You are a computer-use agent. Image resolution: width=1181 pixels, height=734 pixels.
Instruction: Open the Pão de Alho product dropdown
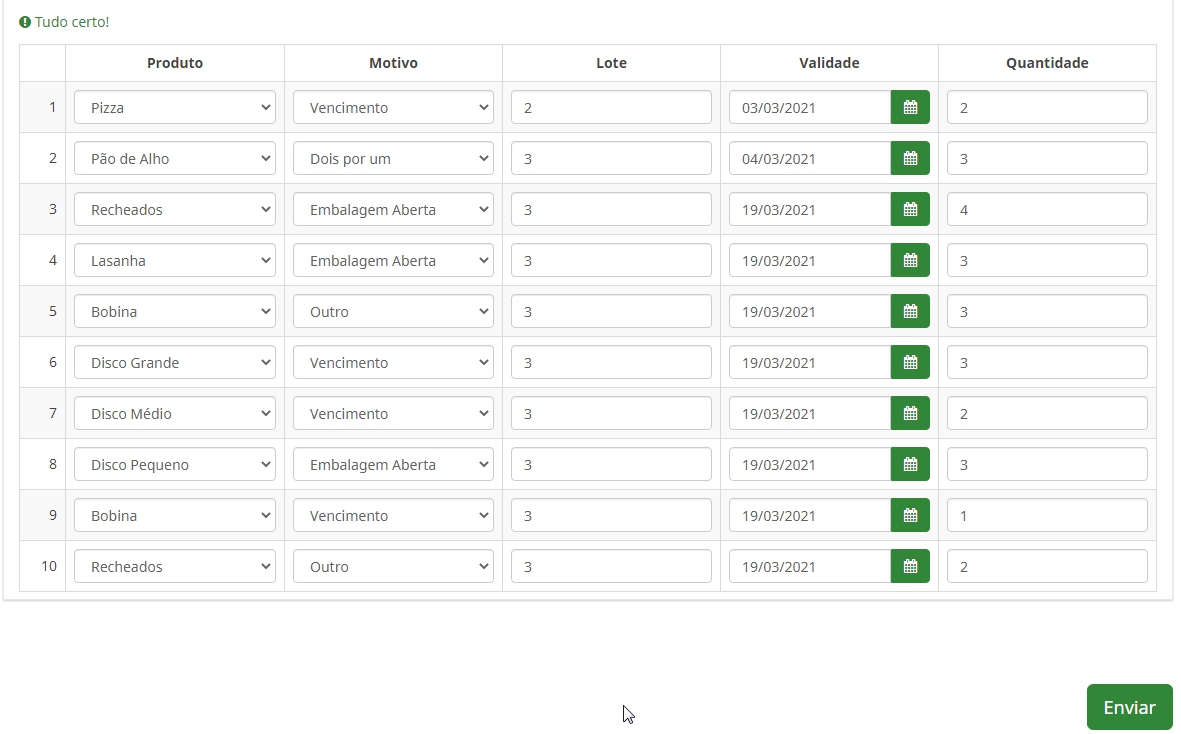[175, 158]
